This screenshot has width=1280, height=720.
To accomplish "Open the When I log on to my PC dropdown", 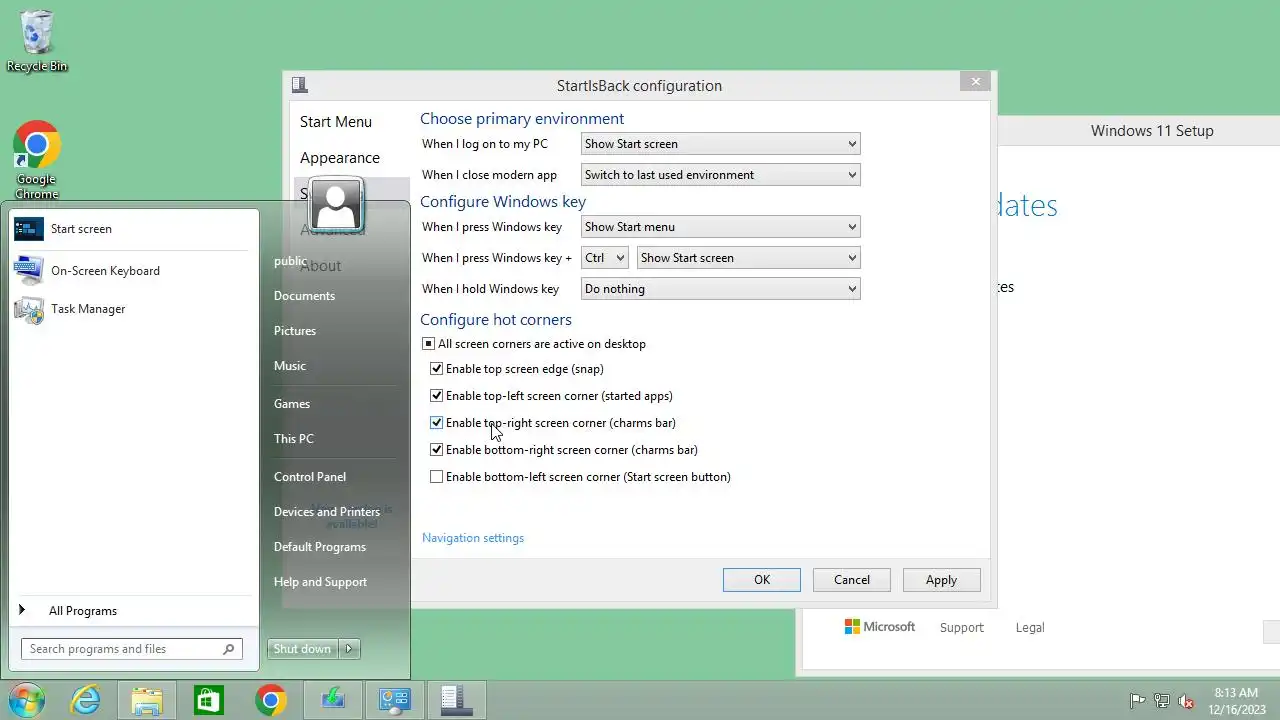I will point(720,144).
